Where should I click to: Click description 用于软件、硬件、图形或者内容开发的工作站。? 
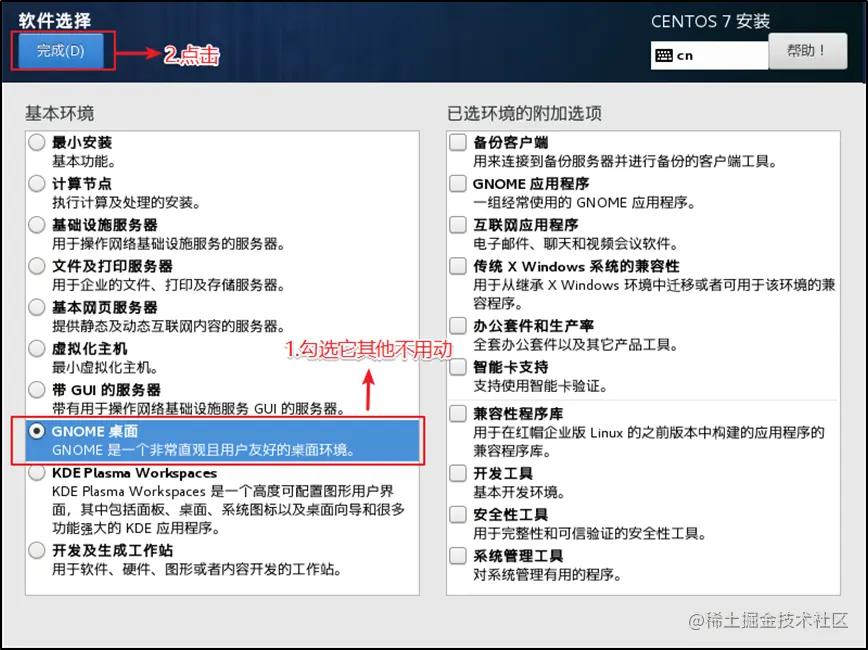(x=197, y=569)
